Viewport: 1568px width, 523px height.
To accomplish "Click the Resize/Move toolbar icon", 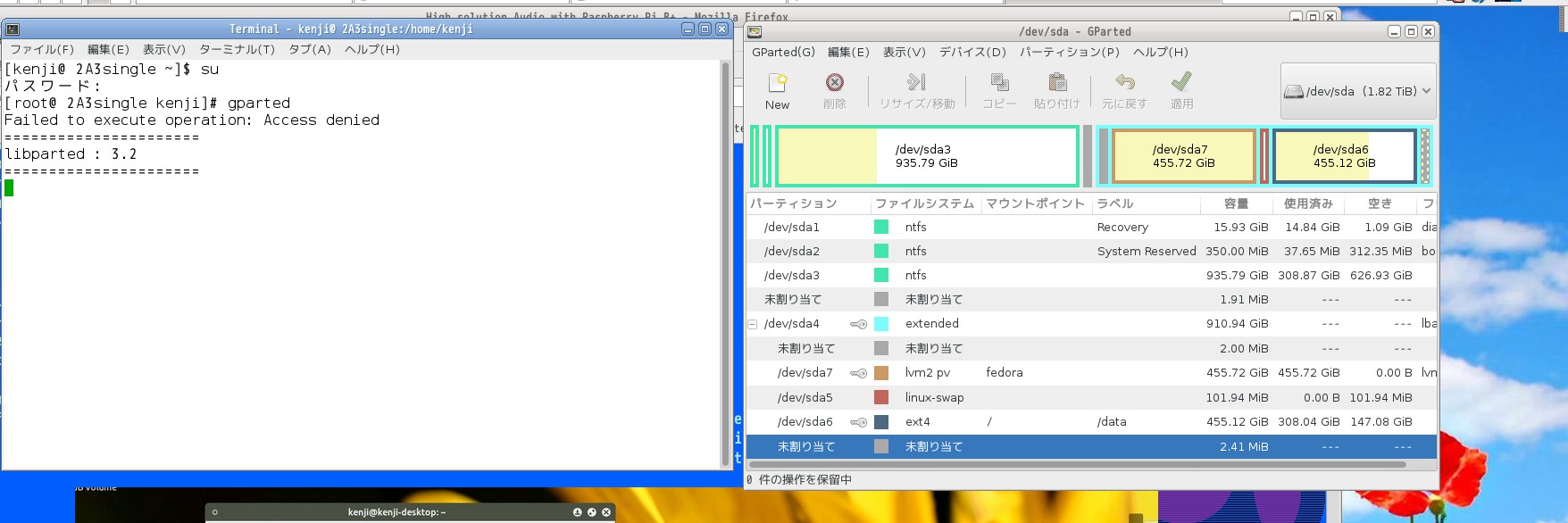I will point(916,83).
